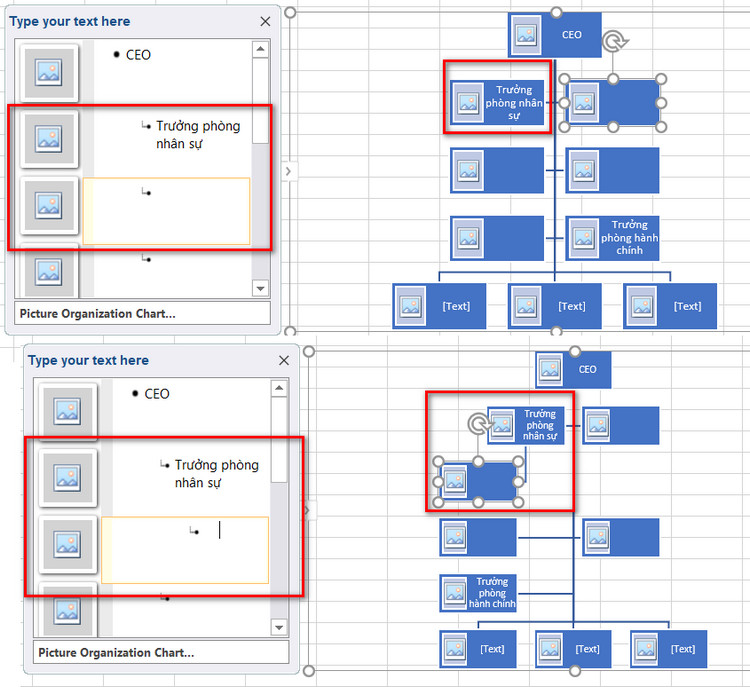
Task: Click upper text pane scrollbar down arrow
Action: click(x=260, y=288)
